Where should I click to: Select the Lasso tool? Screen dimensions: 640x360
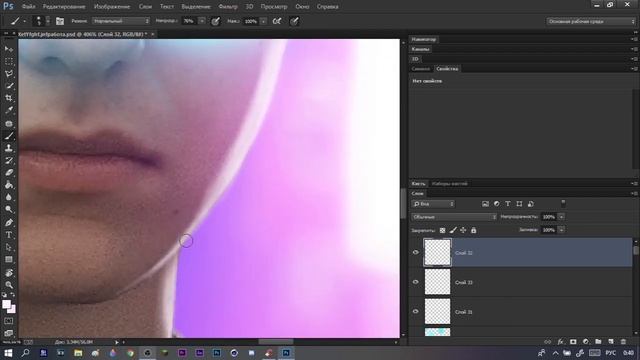(x=9, y=74)
